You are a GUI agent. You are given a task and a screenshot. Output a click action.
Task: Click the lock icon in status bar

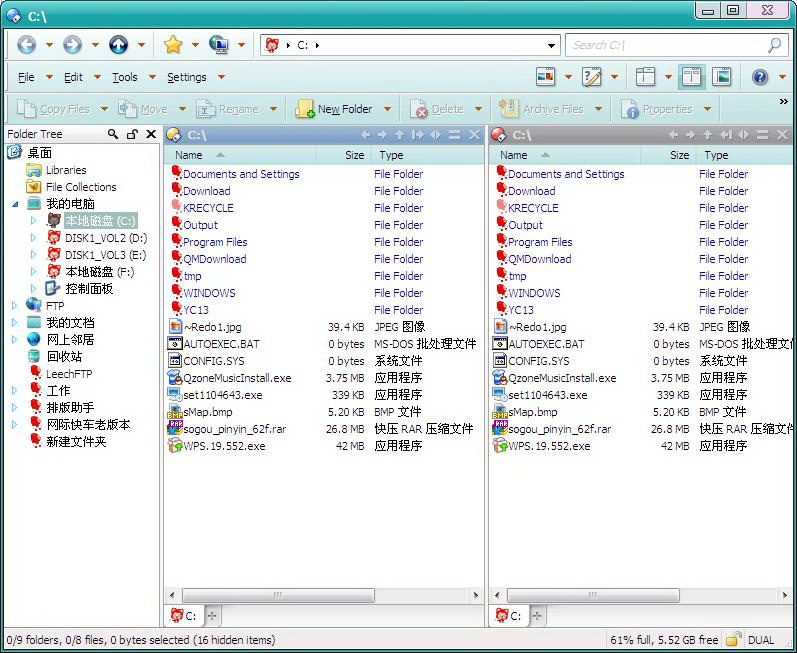point(733,639)
